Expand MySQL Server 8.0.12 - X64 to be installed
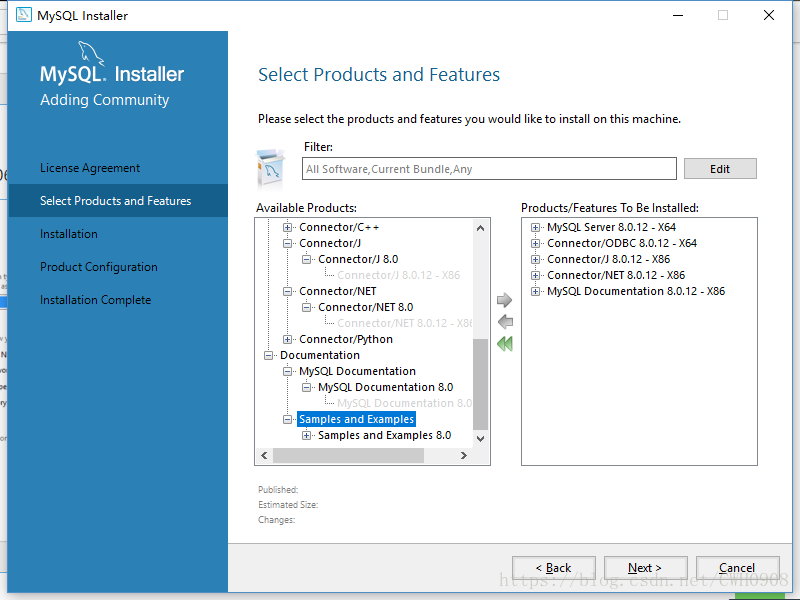This screenshot has width=800, height=600. point(535,228)
